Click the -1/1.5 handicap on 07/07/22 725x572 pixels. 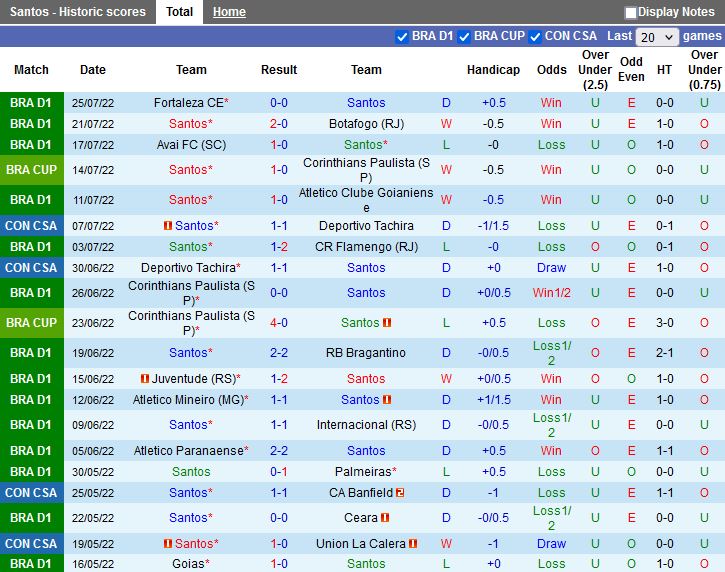(493, 226)
